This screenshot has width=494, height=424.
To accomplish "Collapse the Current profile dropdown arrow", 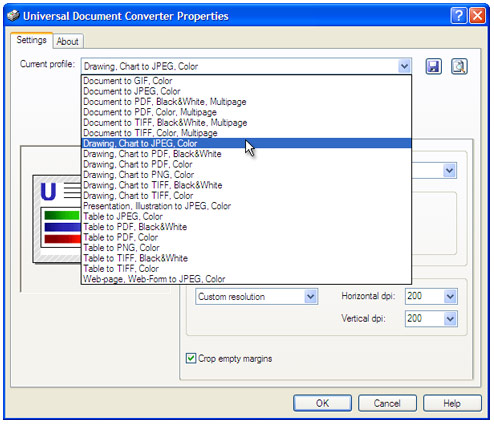I will [x=404, y=66].
